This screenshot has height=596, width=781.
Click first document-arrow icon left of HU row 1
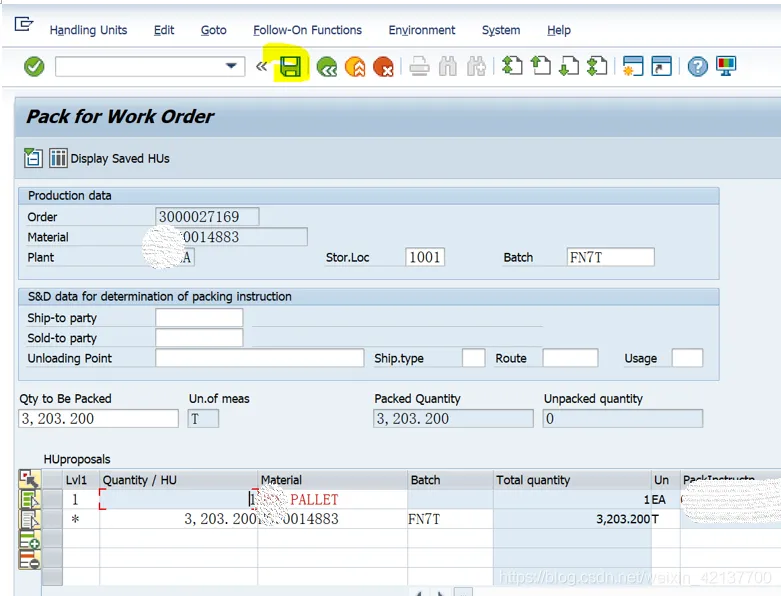pos(29,500)
